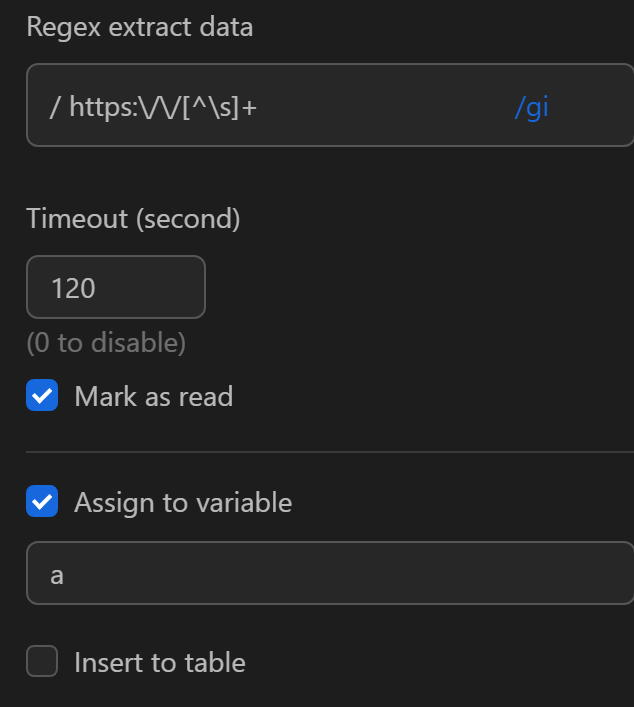Click the white checkmark icon beside Assign to variable
This screenshot has height=707, width=634.
(x=42, y=501)
